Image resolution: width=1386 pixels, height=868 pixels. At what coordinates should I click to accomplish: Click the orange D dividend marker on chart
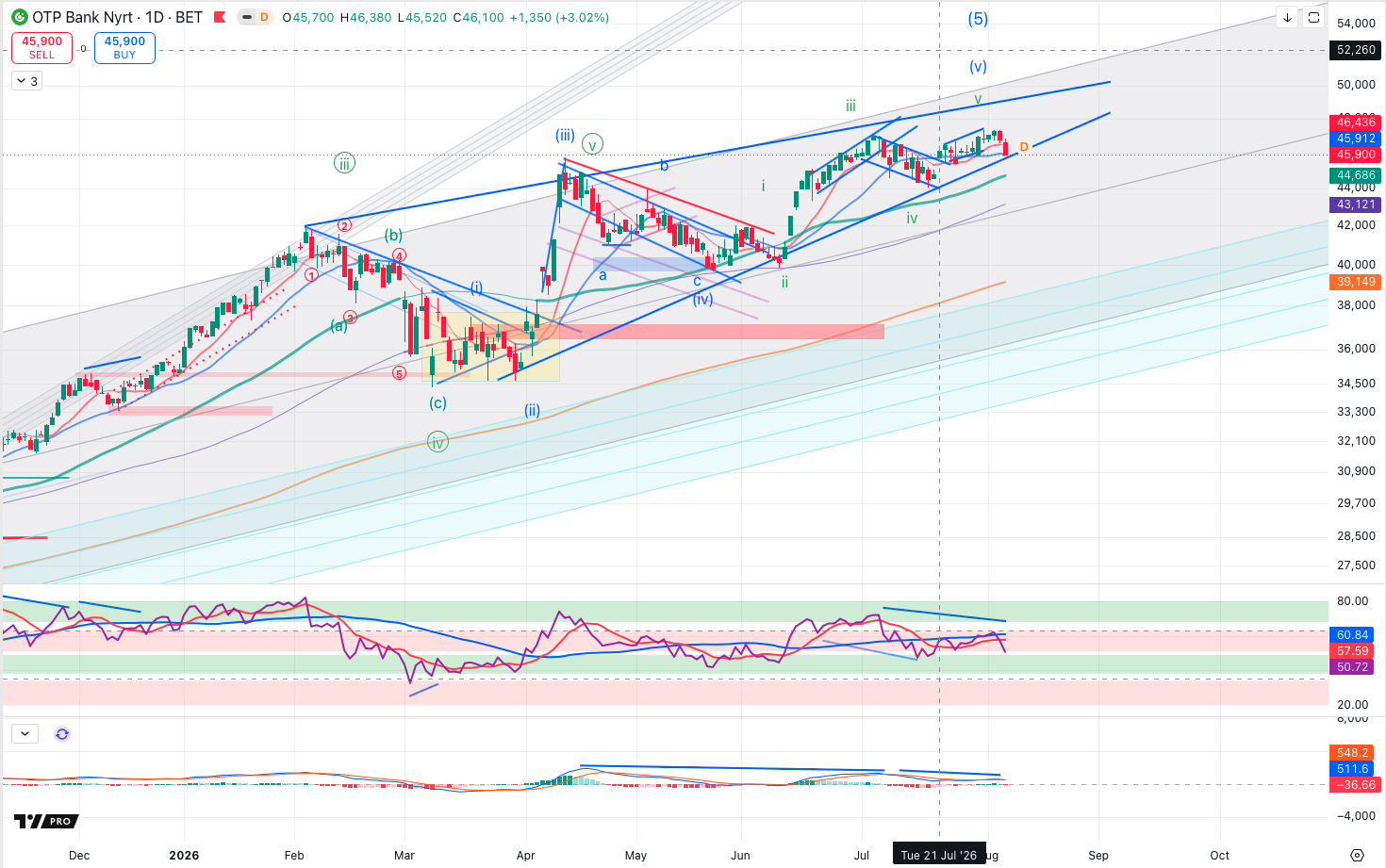click(1024, 147)
